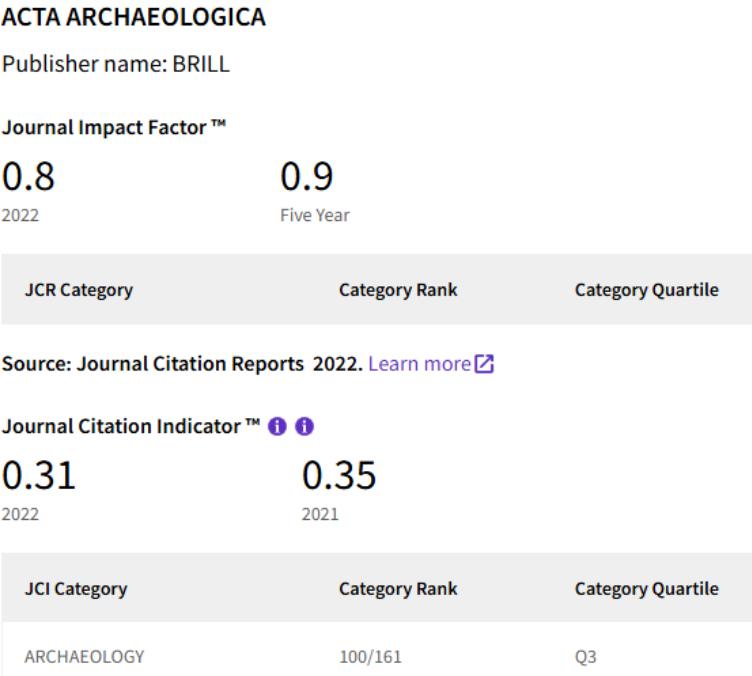The width and height of the screenshot is (752, 676).
Task: Click Category Rank header in JCI table
Action: click(398, 589)
